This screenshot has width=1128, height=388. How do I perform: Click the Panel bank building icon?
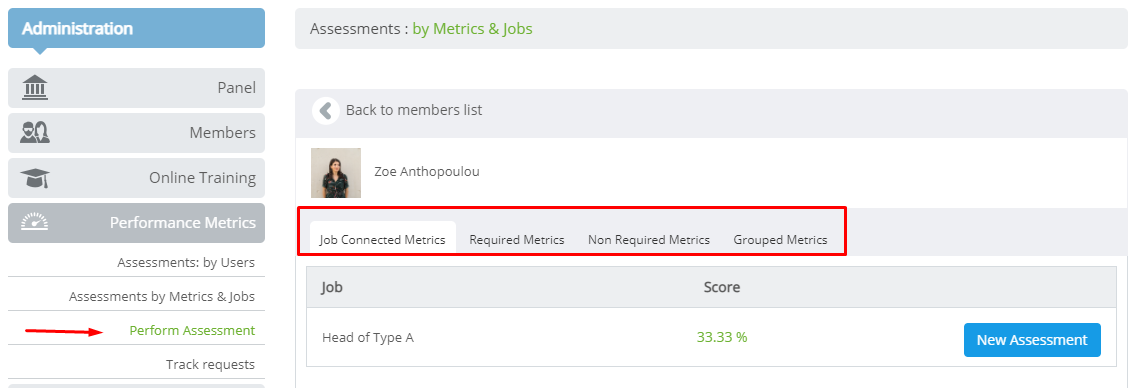click(x=35, y=88)
